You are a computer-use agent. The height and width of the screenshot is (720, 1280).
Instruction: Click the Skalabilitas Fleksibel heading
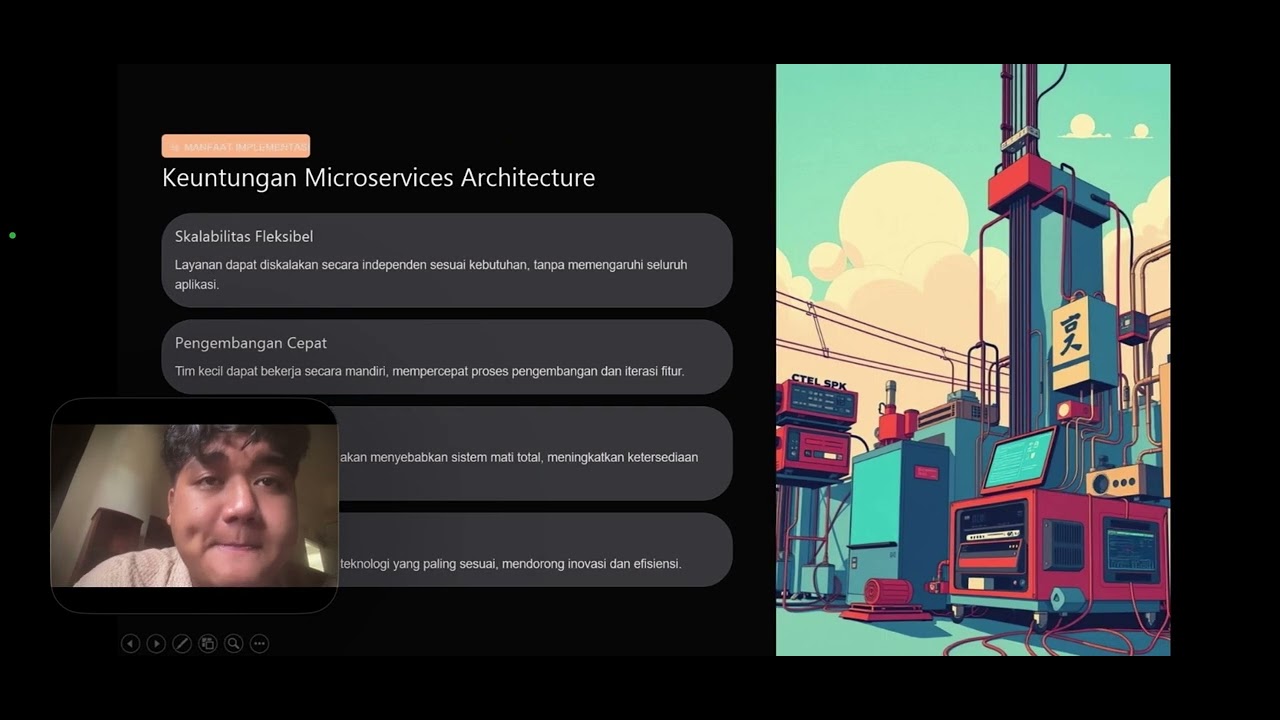click(x=244, y=237)
